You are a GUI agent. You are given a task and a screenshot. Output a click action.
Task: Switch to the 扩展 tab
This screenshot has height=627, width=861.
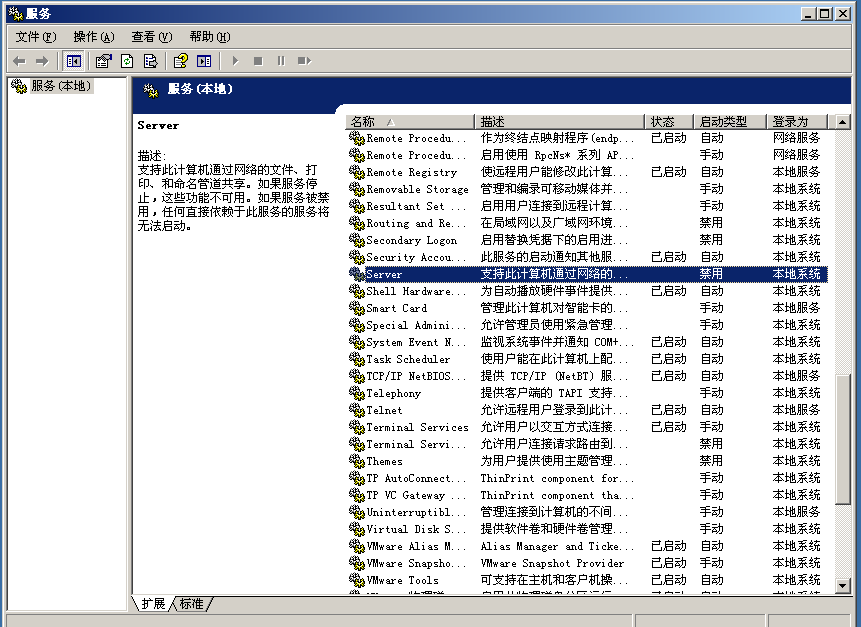coord(153,604)
